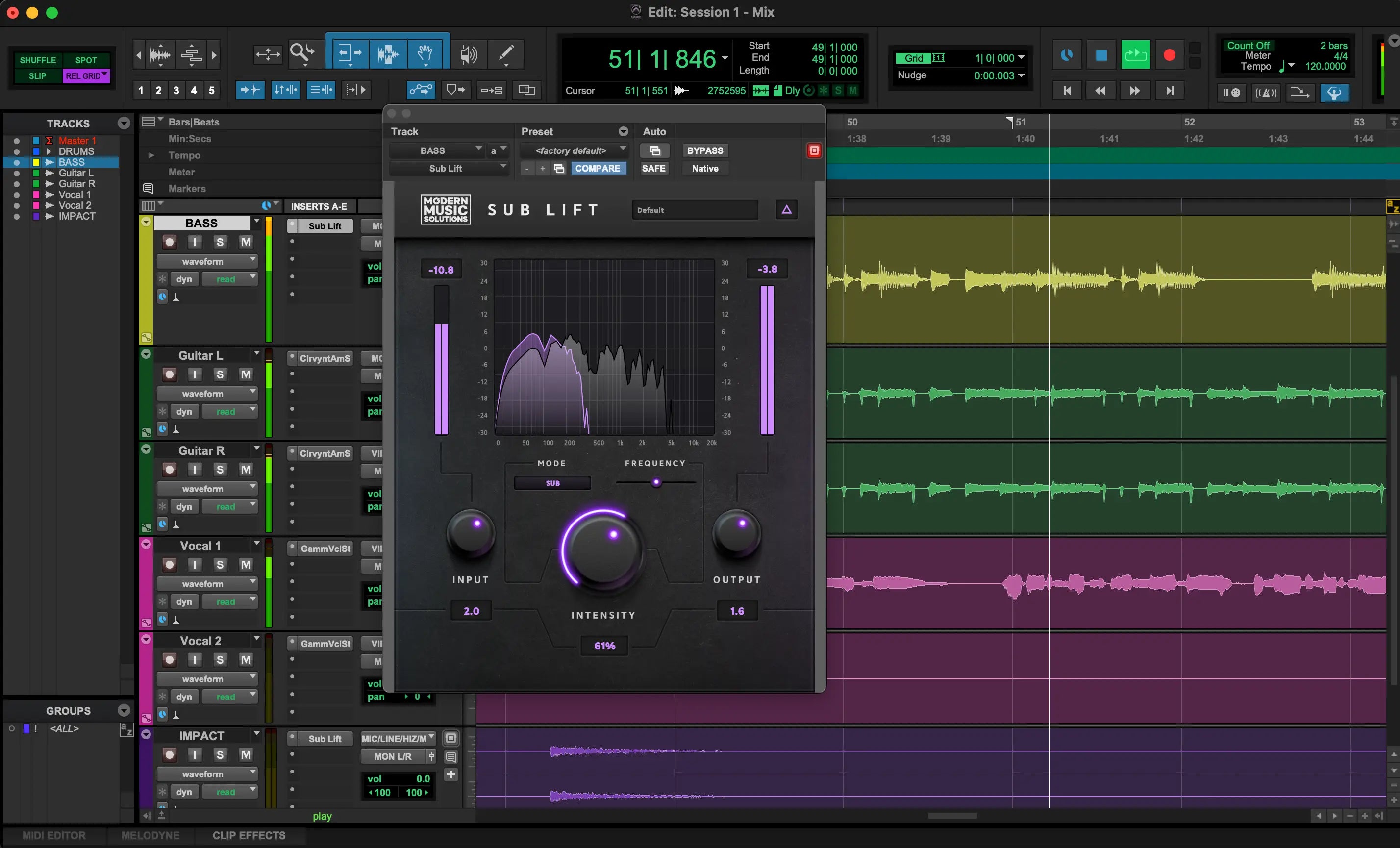Select the Grabber hand tool
Image resolution: width=1400 pixels, height=848 pixels.
pos(425,54)
